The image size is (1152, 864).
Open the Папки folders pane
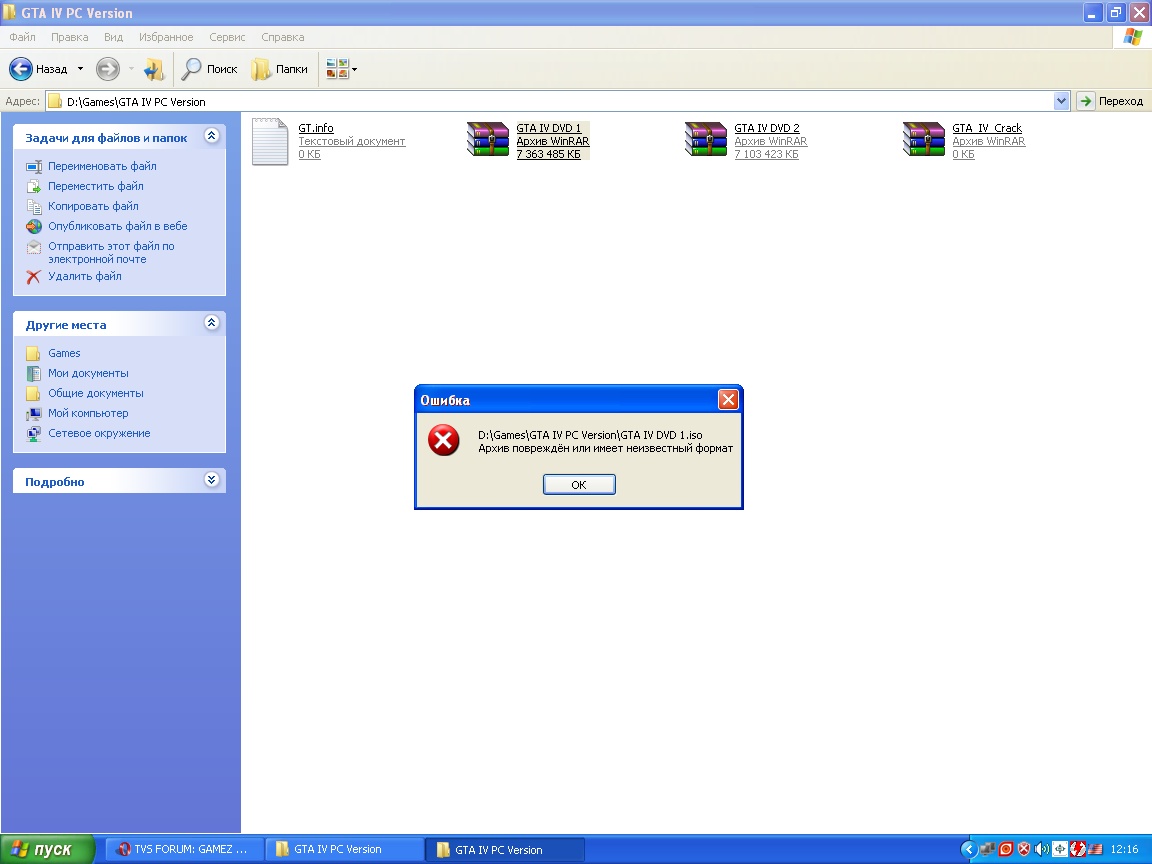tap(280, 69)
